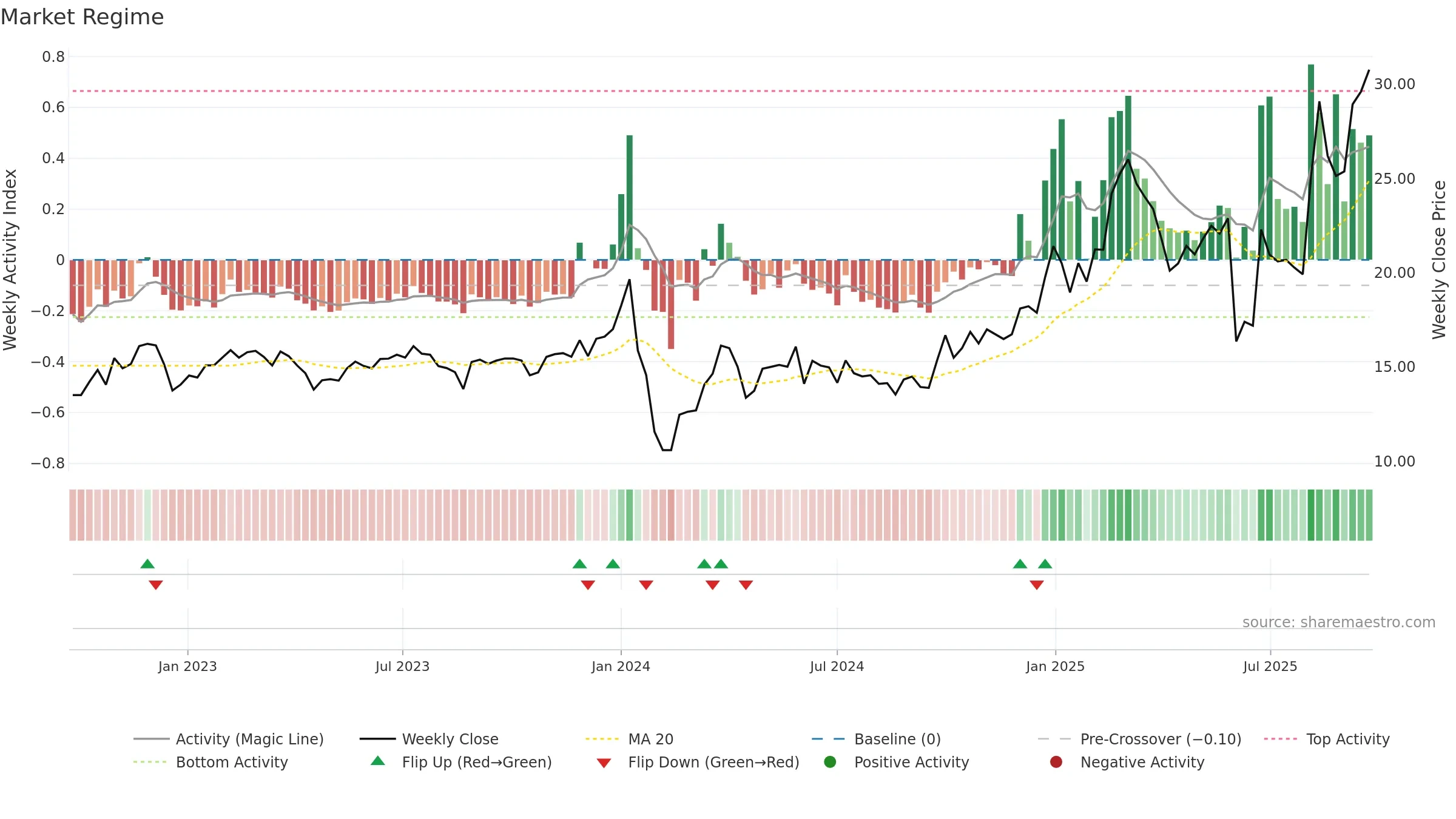1456x819 pixels.
Task: Click the light green Bottom Activity legend swatch
Action: [150, 762]
